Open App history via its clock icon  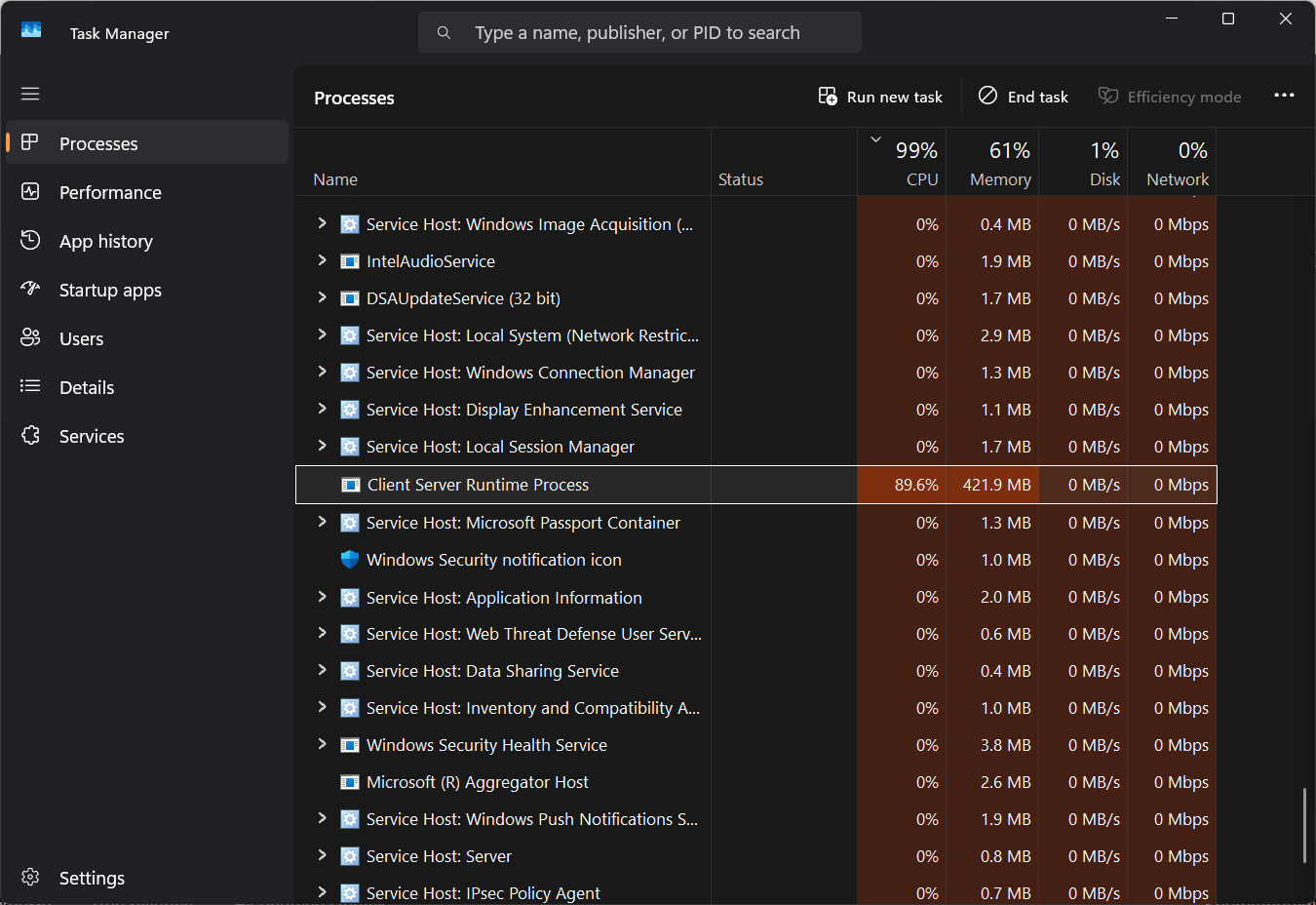tap(30, 241)
